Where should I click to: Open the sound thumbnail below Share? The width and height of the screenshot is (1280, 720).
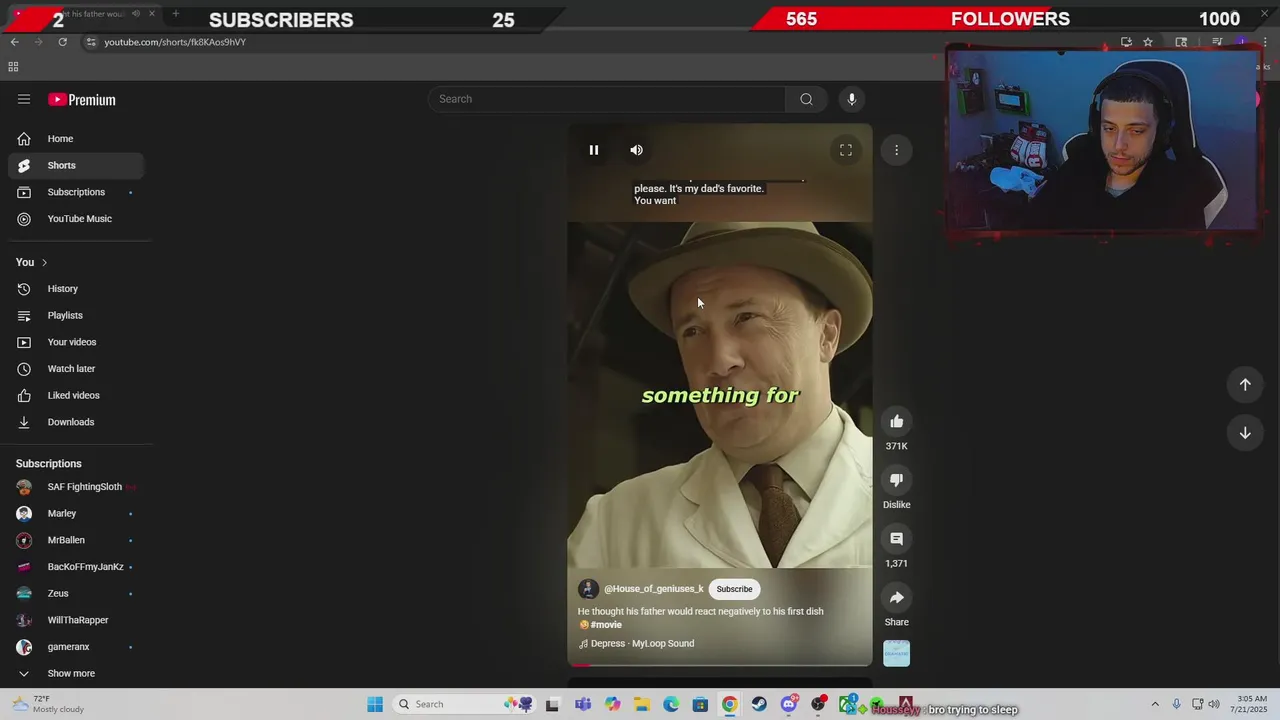(897, 653)
